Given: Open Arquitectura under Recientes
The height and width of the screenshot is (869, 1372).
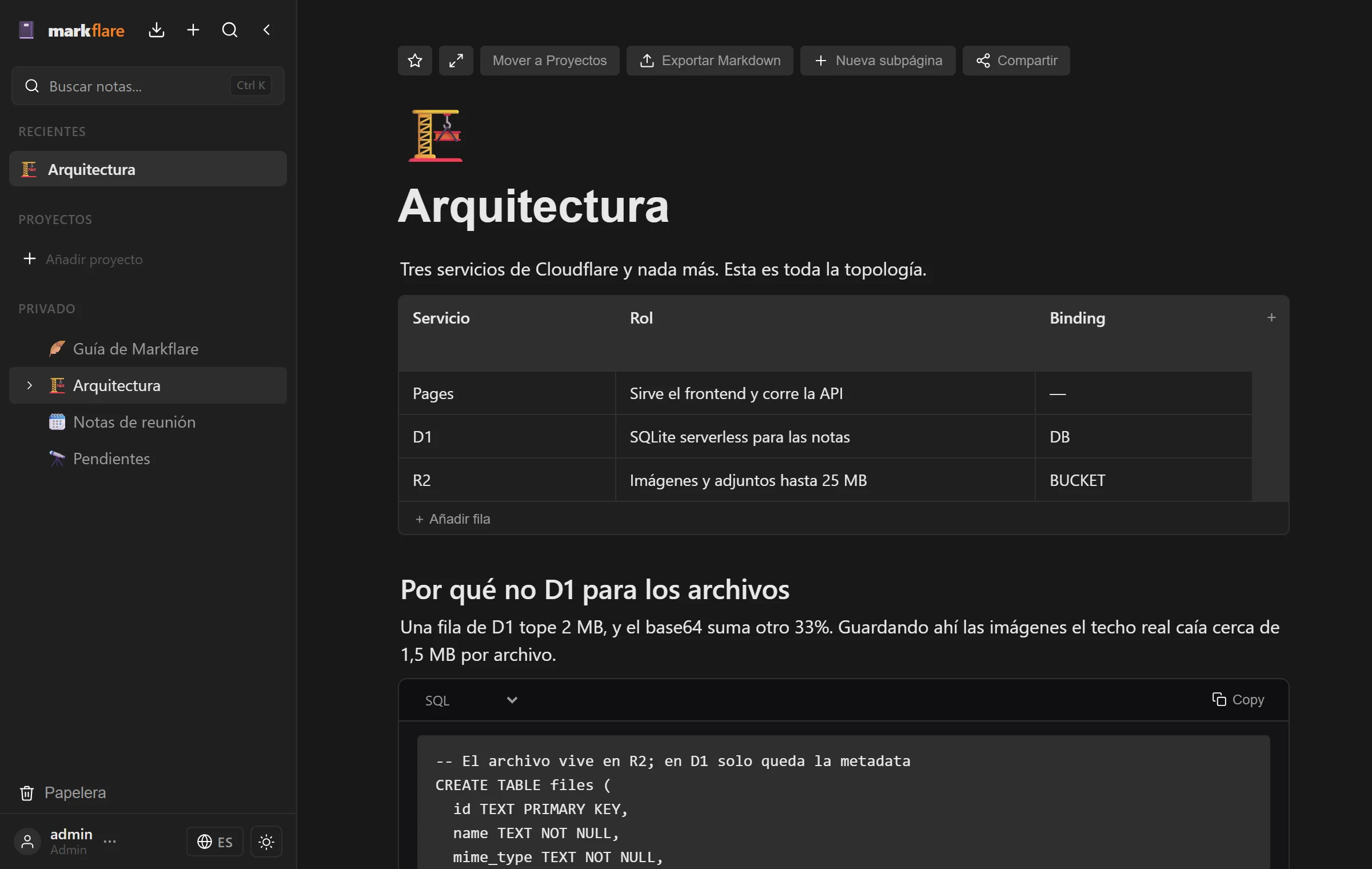Looking at the screenshot, I should coord(148,169).
